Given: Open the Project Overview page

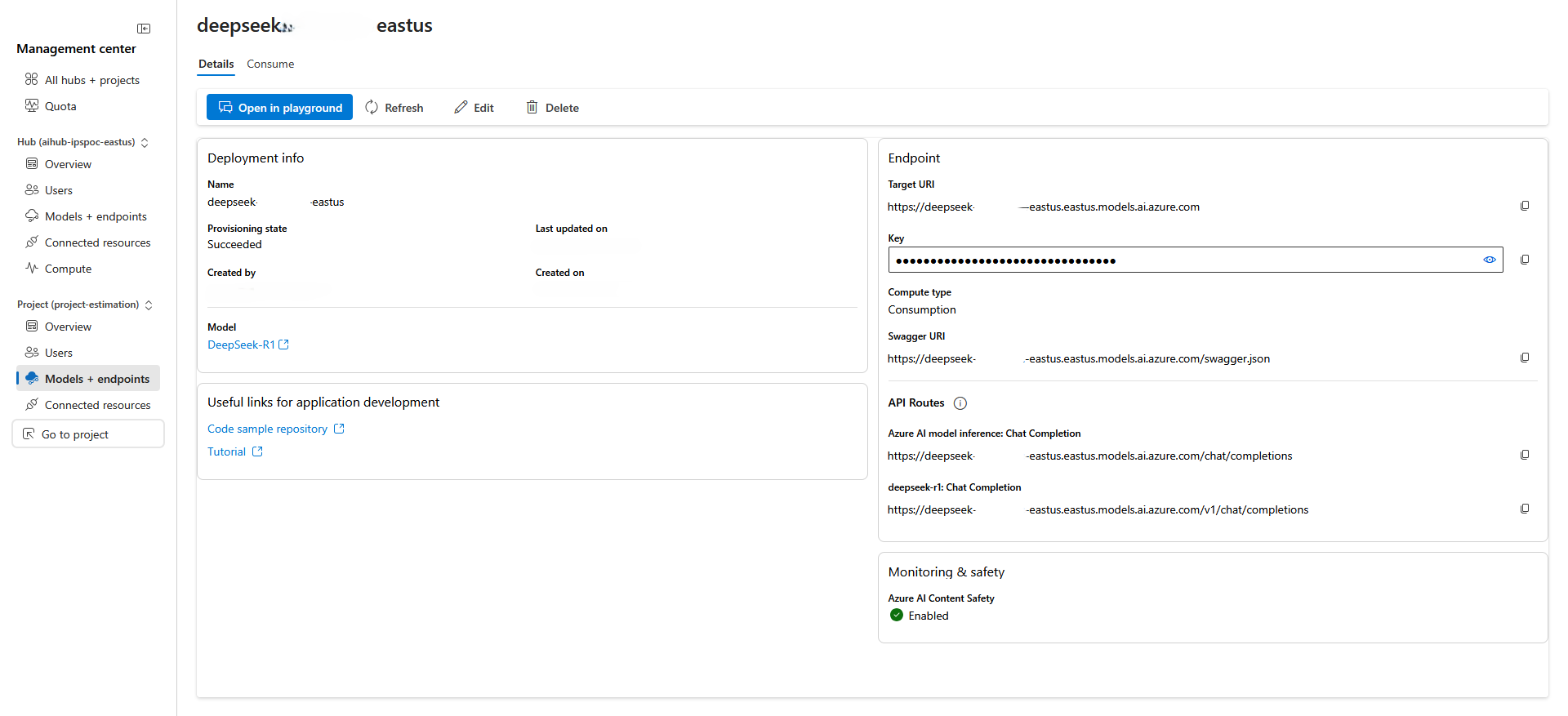Looking at the screenshot, I should pyautogui.click(x=58, y=327).
